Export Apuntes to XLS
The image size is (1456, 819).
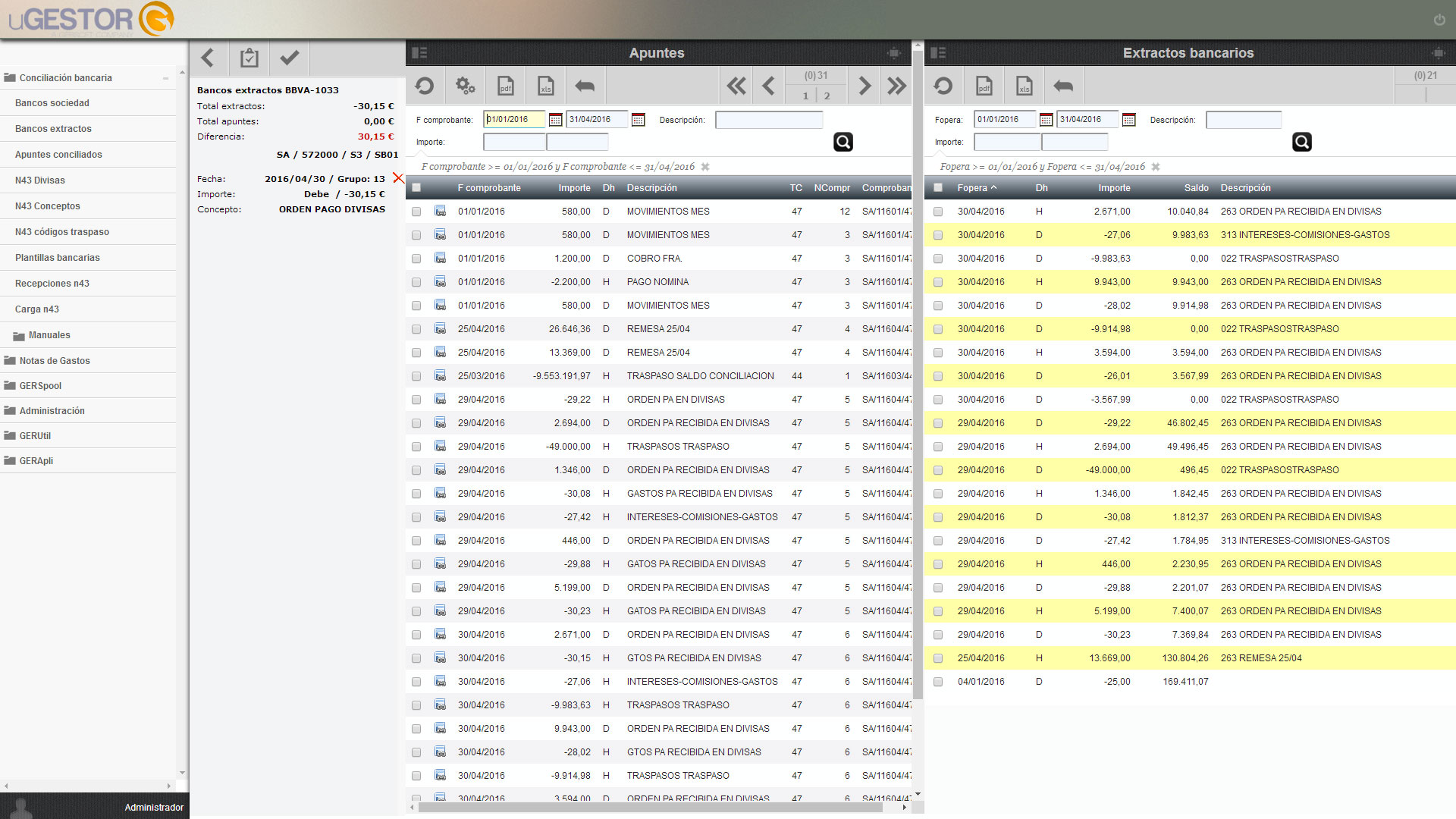pyautogui.click(x=545, y=86)
